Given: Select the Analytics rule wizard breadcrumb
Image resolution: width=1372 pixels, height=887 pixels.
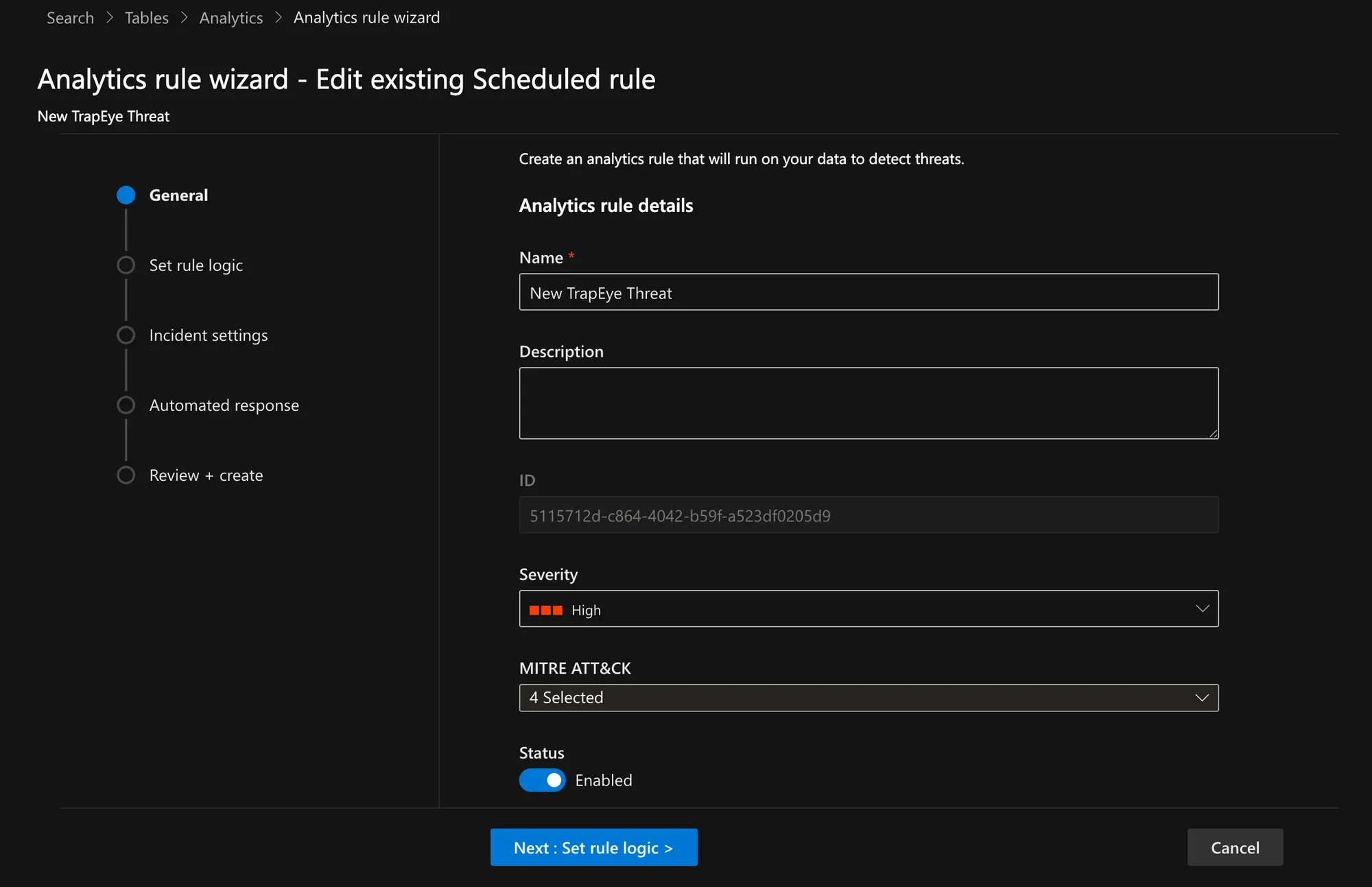Looking at the screenshot, I should [367, 18].
